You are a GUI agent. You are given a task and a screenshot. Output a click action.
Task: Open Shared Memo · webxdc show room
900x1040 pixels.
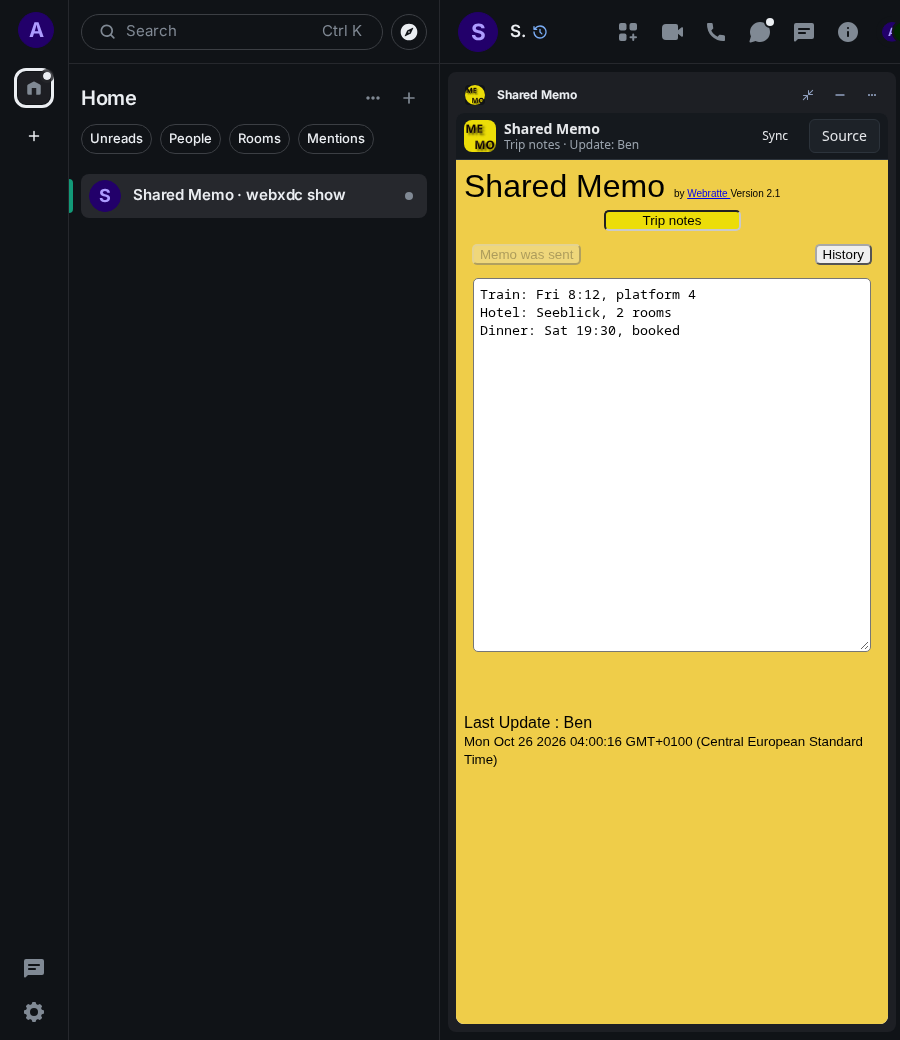tap(253, 196)
